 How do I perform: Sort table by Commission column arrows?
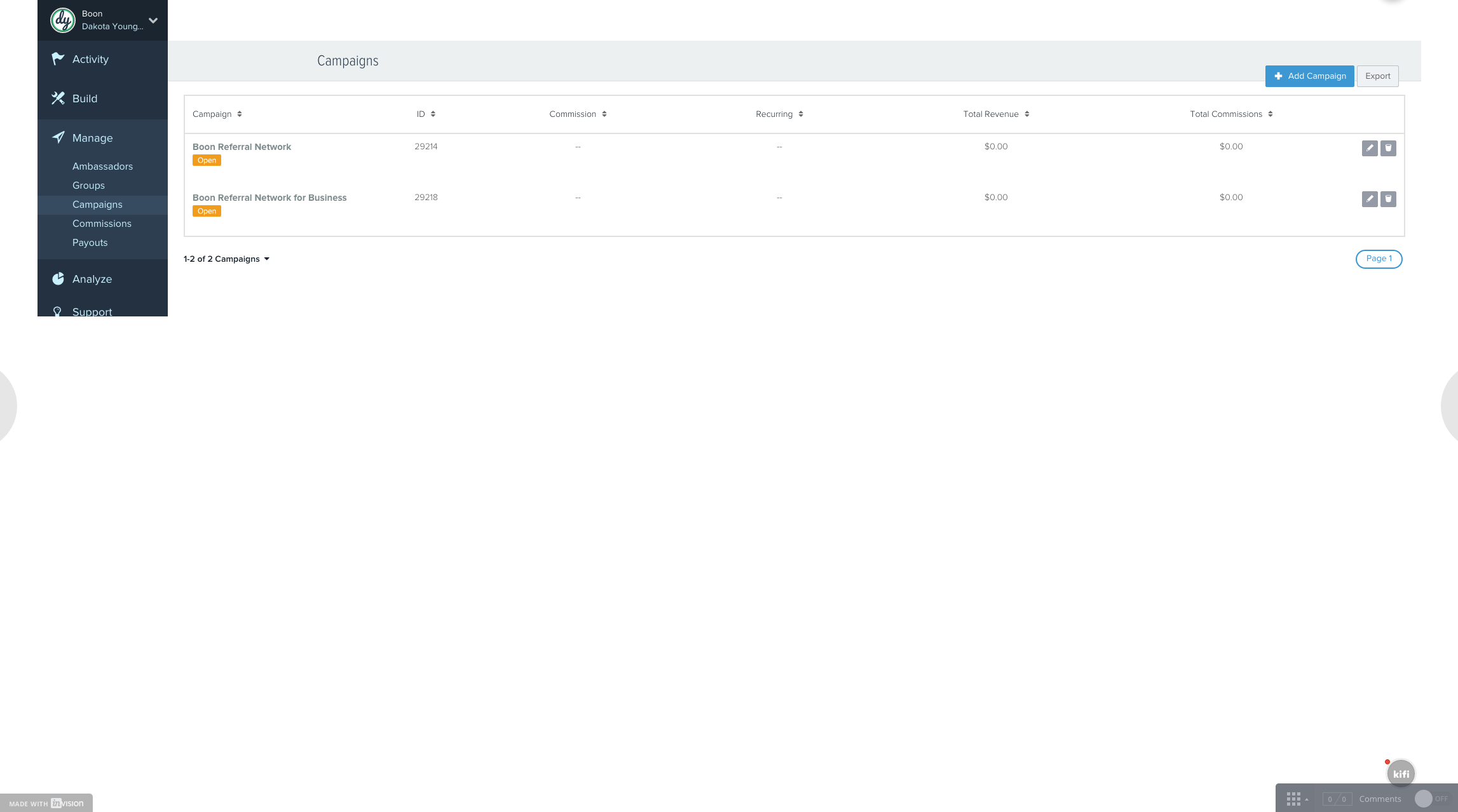pyautogui.click(x=604, y=114)
